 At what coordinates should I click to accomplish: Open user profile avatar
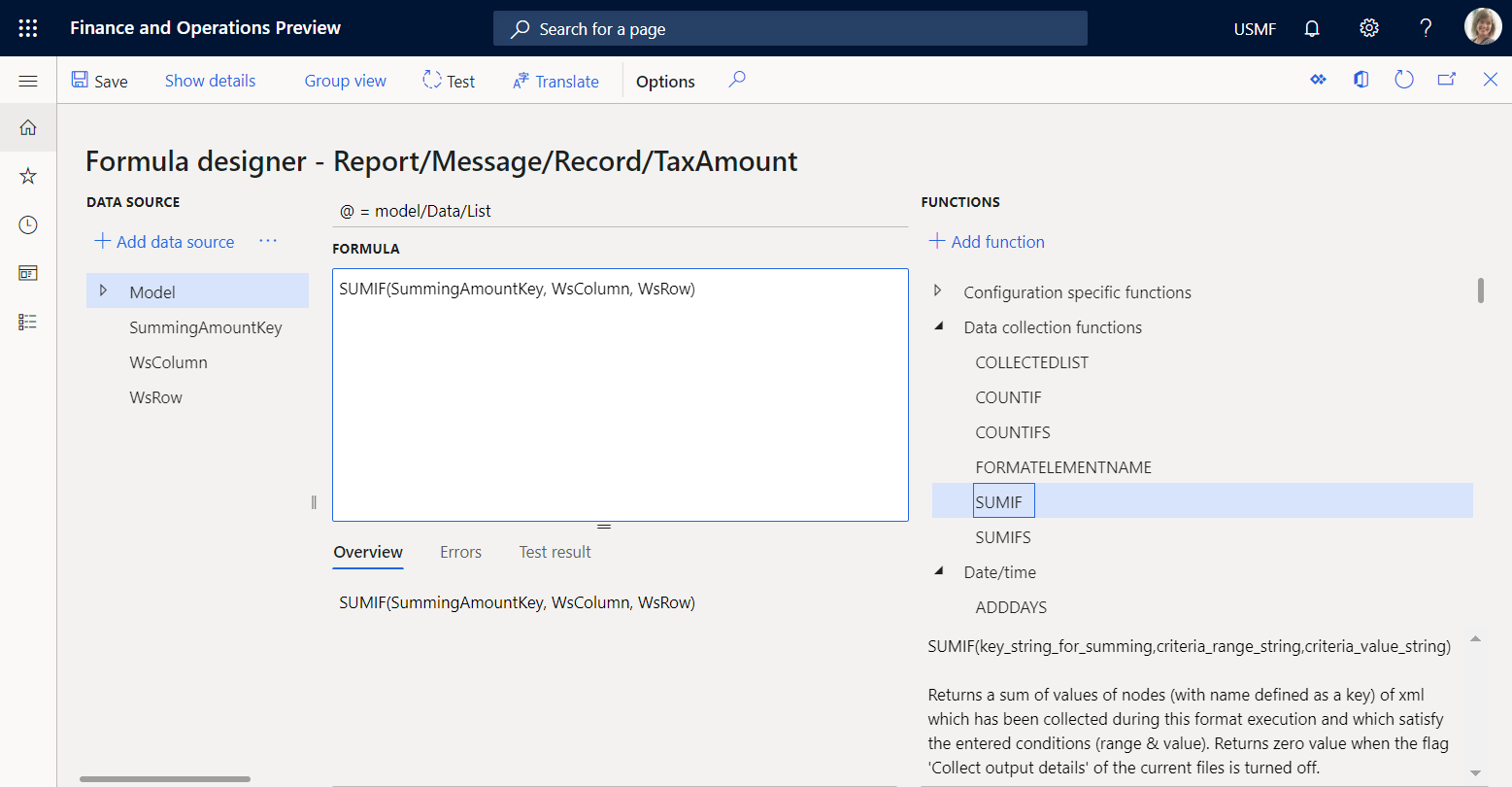tap(1483, 27)
